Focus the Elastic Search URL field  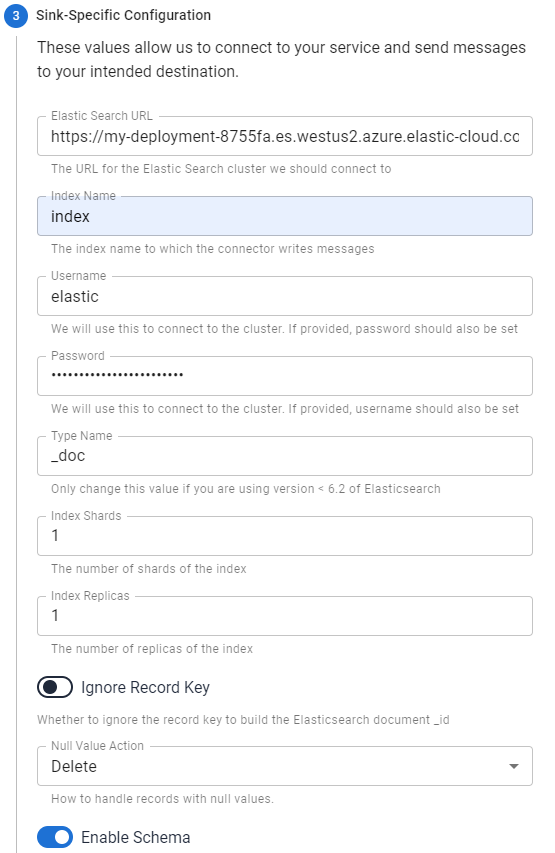click(285, 136)
